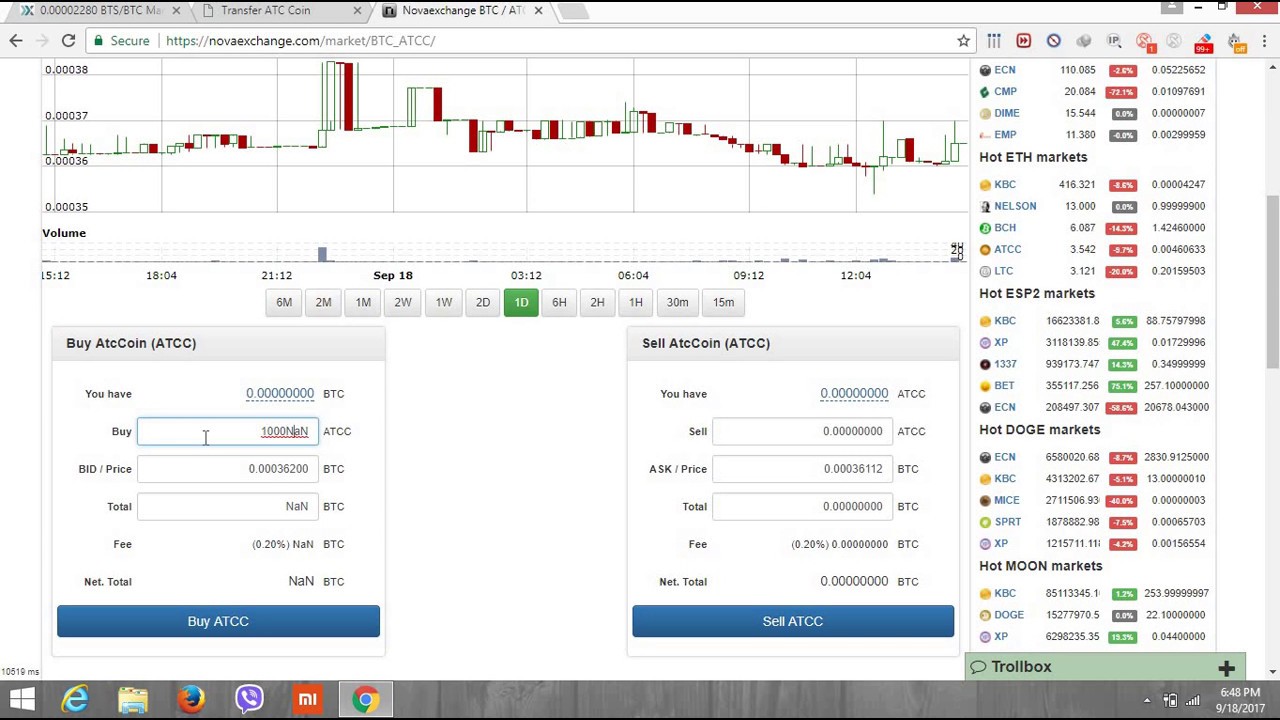Open the Windows Start menu
Image resolution: width=1280 pixels, height=720 pixels.
tap(22, 699)
